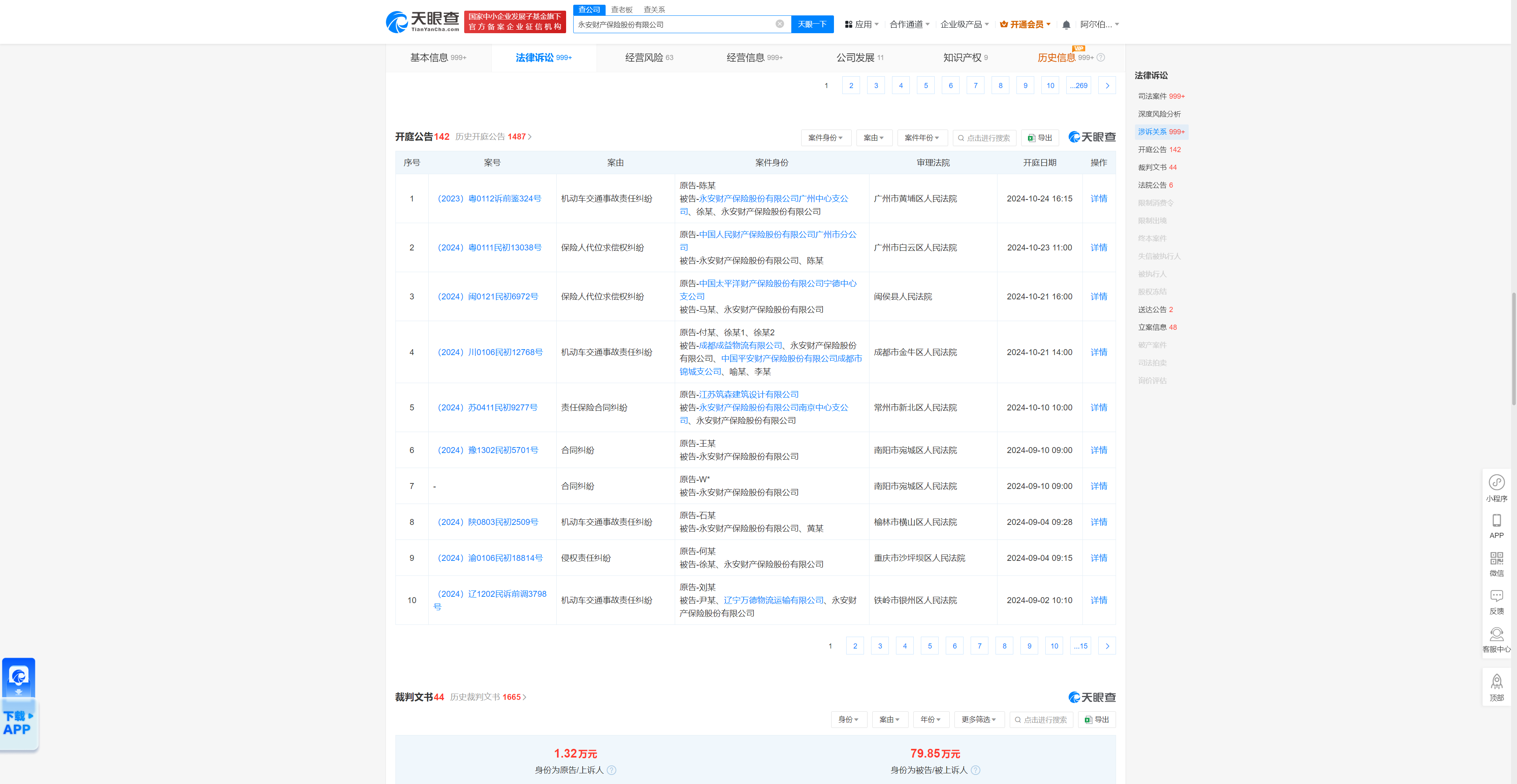This screenshot has height=784, width=1517.
Task: Show the 微信 QR code icon
Action: (1496, 564)
